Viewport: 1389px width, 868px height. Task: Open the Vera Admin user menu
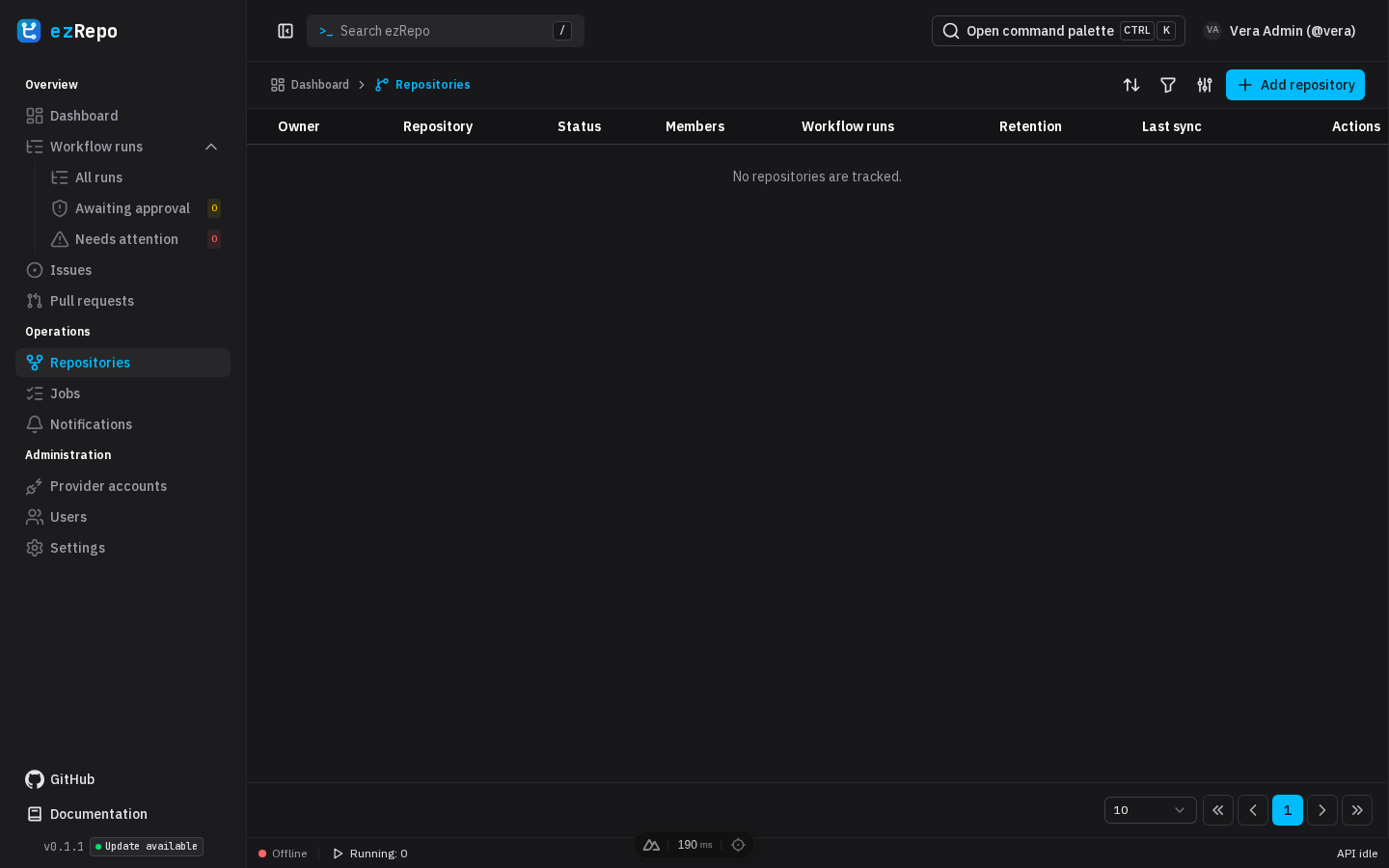click(1280, 31)
